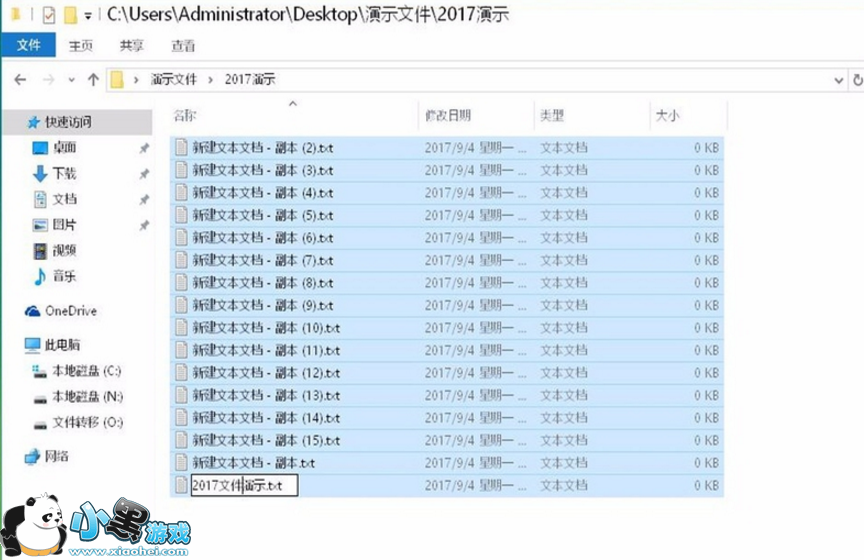
Task: Unpin 桌面 using its pin icon
Action: click(x=144, y=148)
